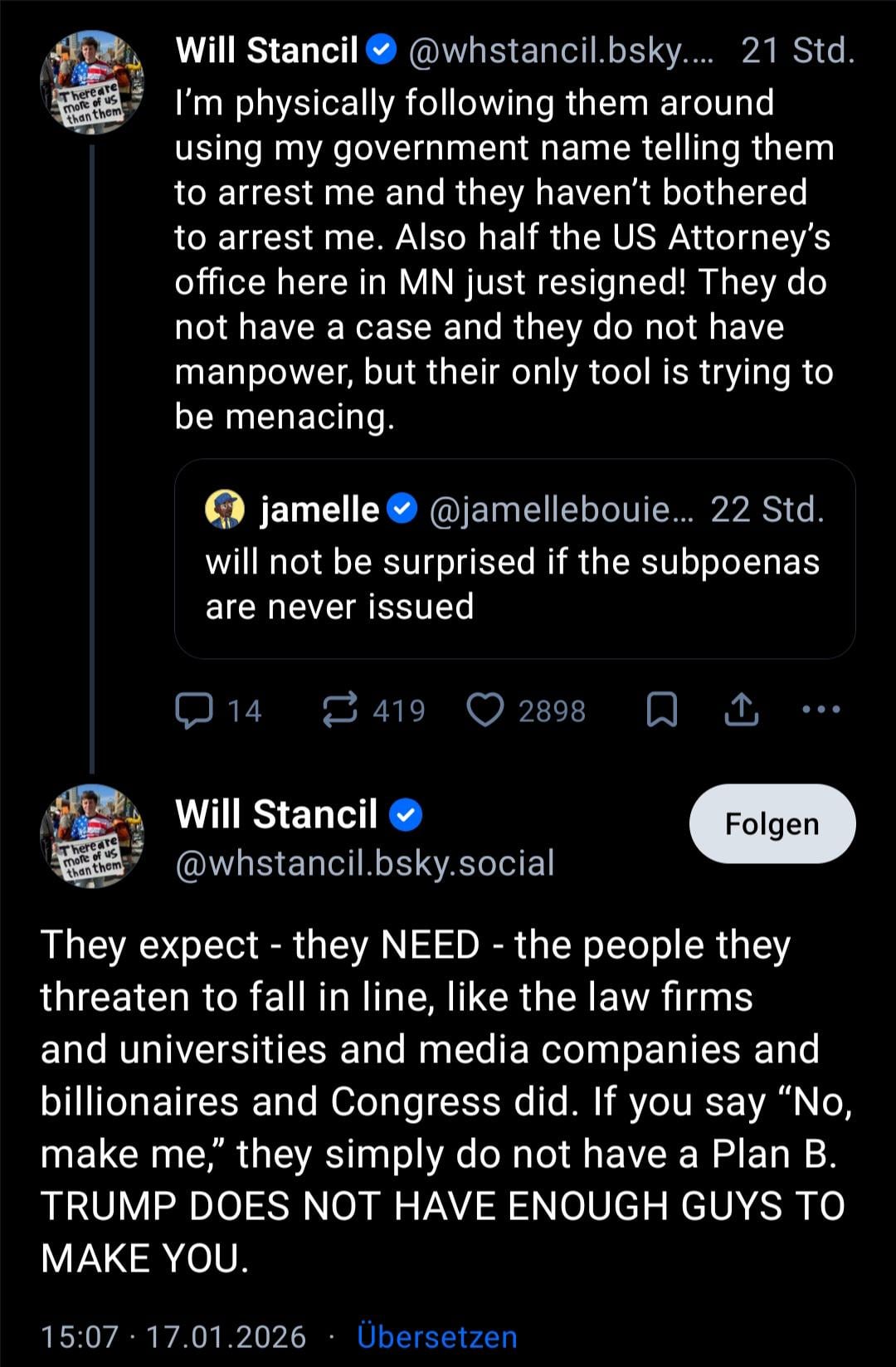Click the blue verified badge beside jamelle
The width and height of the screenshot is (896, 1367).
click(x=403, y=509)
